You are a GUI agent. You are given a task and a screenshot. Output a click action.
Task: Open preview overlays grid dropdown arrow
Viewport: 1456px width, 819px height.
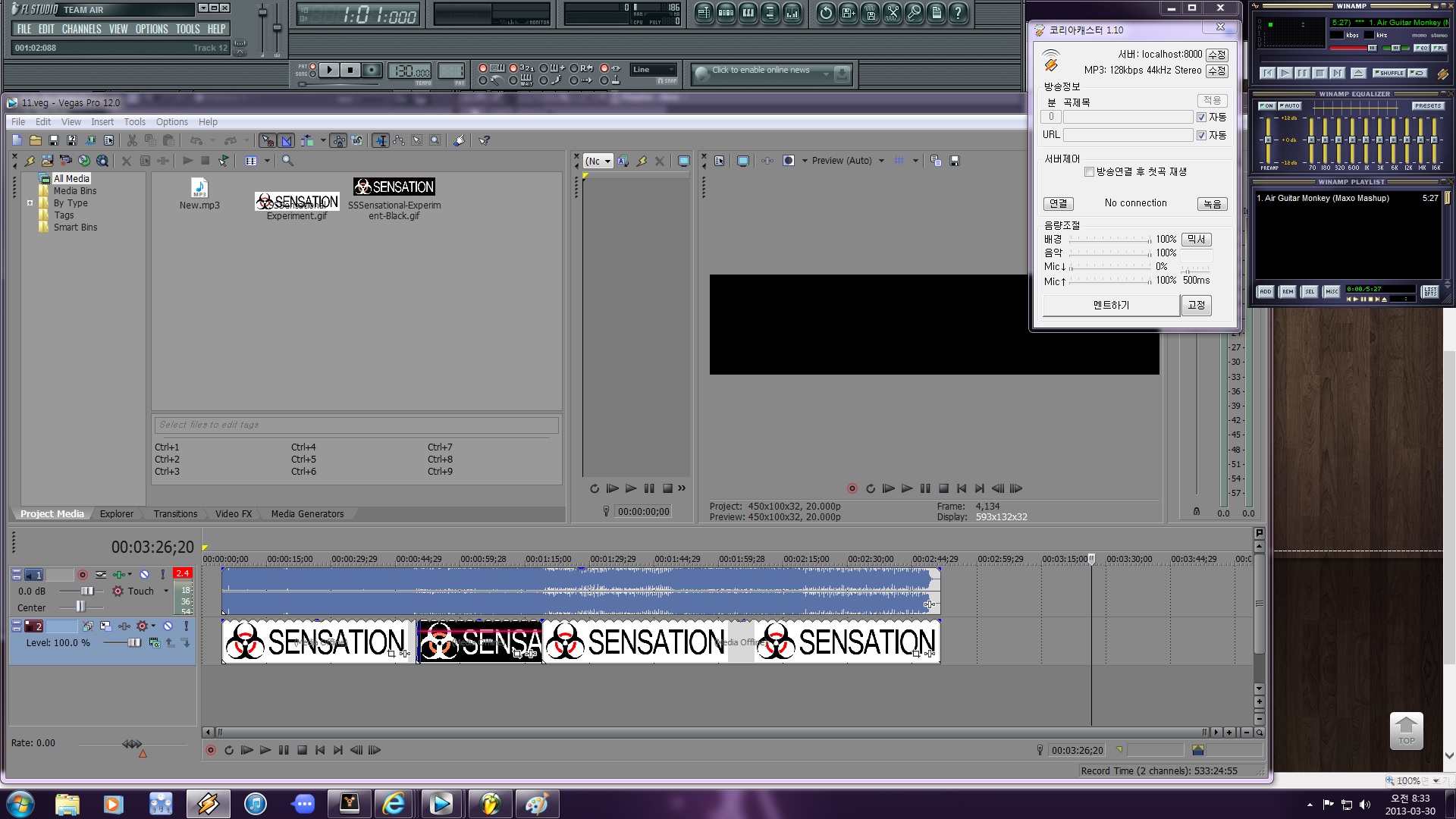pyautogui.click(x=915, y=161)
